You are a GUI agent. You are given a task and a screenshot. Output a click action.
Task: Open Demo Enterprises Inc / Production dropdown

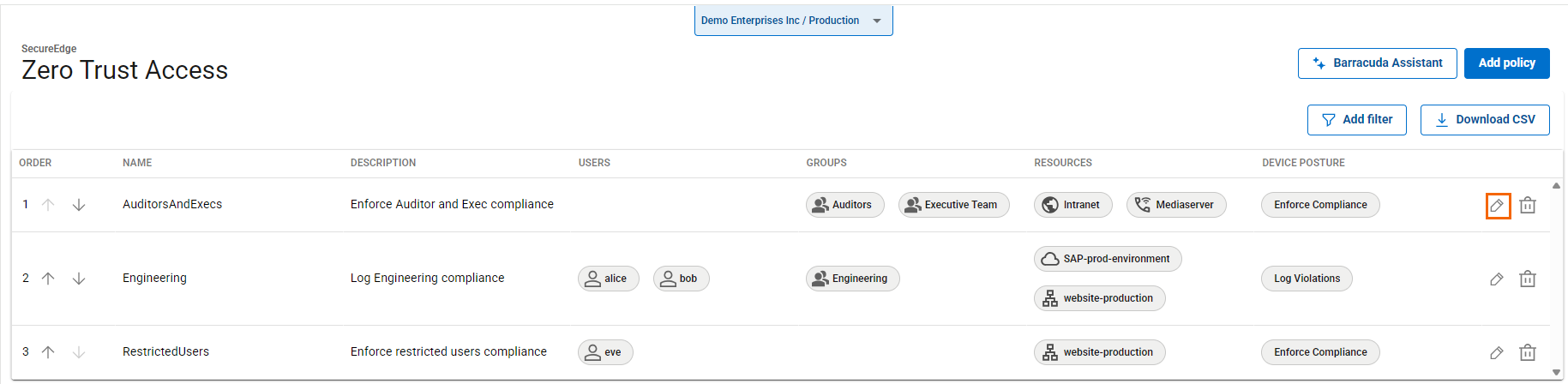click(x=793, y=21)
